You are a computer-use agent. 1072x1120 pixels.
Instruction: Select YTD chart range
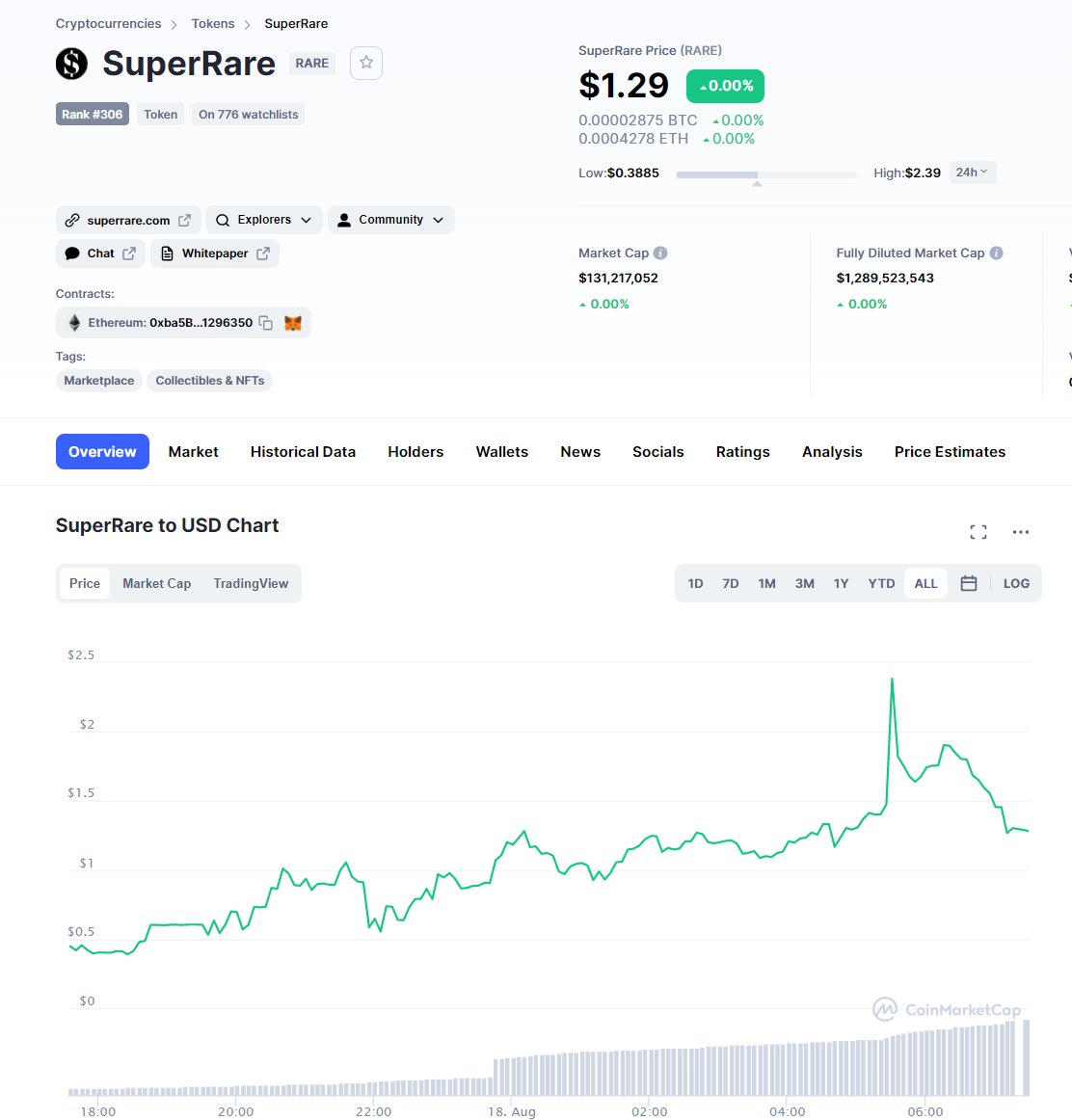880,583
